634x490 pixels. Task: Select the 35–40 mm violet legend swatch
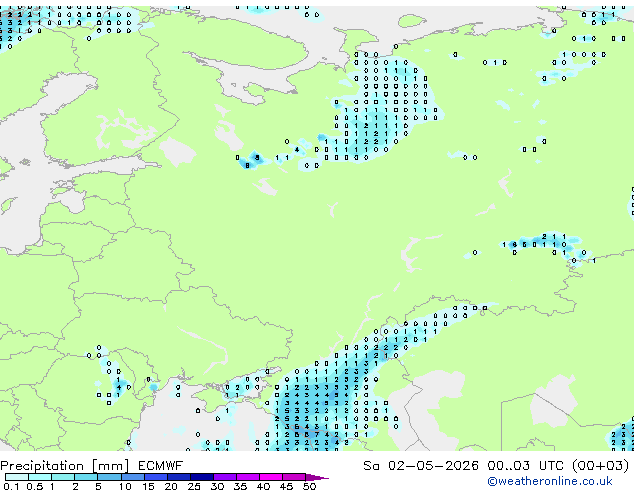[247, 477]
